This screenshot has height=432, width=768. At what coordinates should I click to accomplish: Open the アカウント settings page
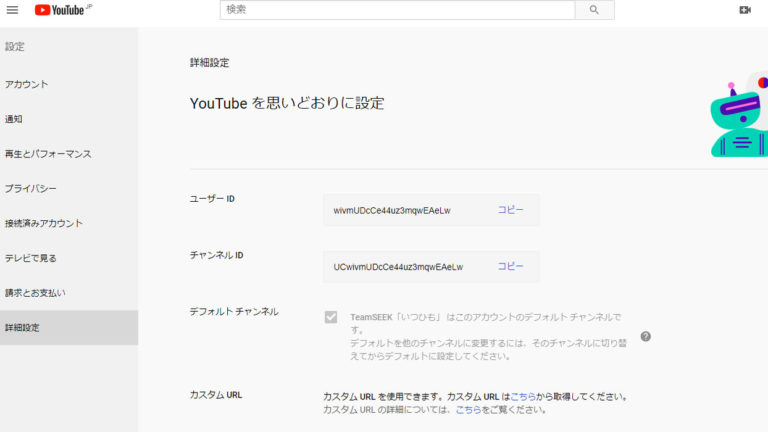tap(27, 84)
